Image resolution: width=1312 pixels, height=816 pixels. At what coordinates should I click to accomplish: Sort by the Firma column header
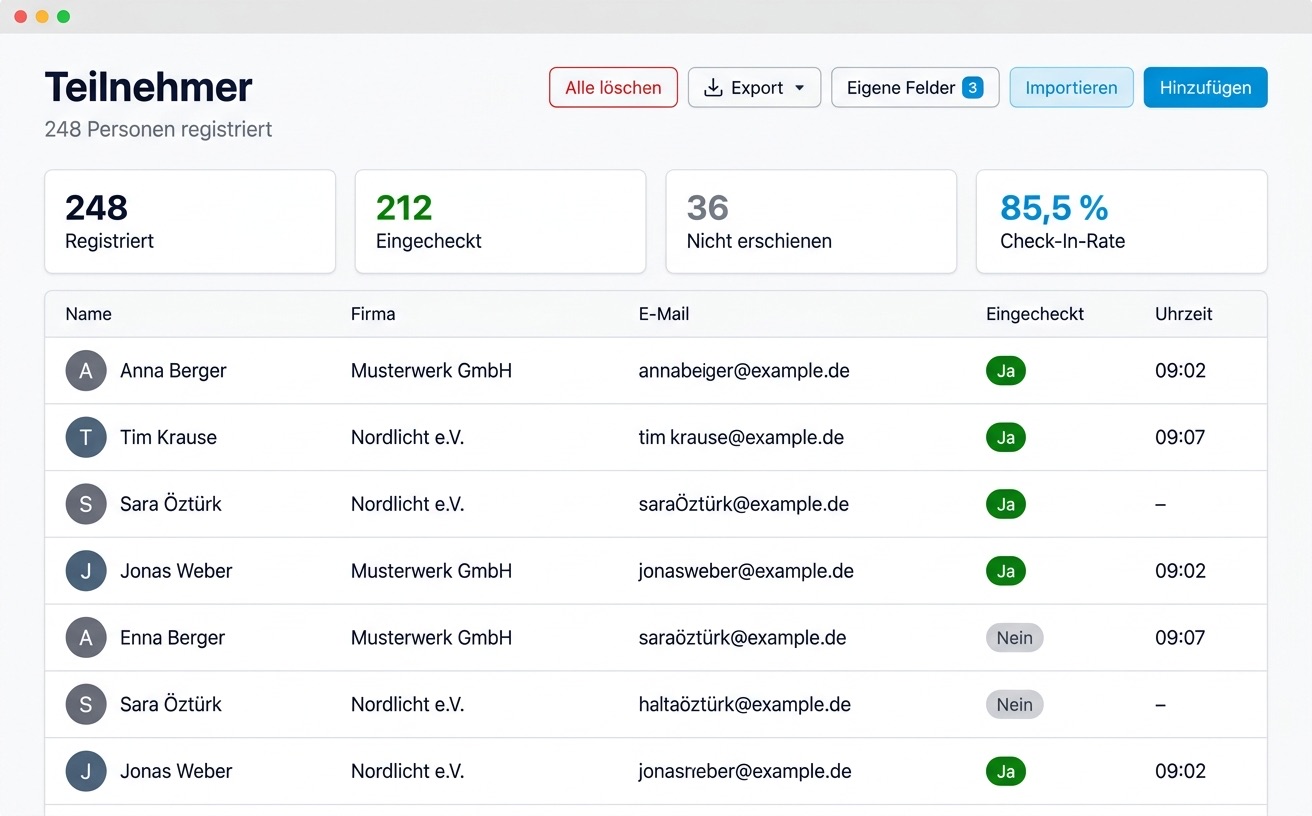click(373, 314)
